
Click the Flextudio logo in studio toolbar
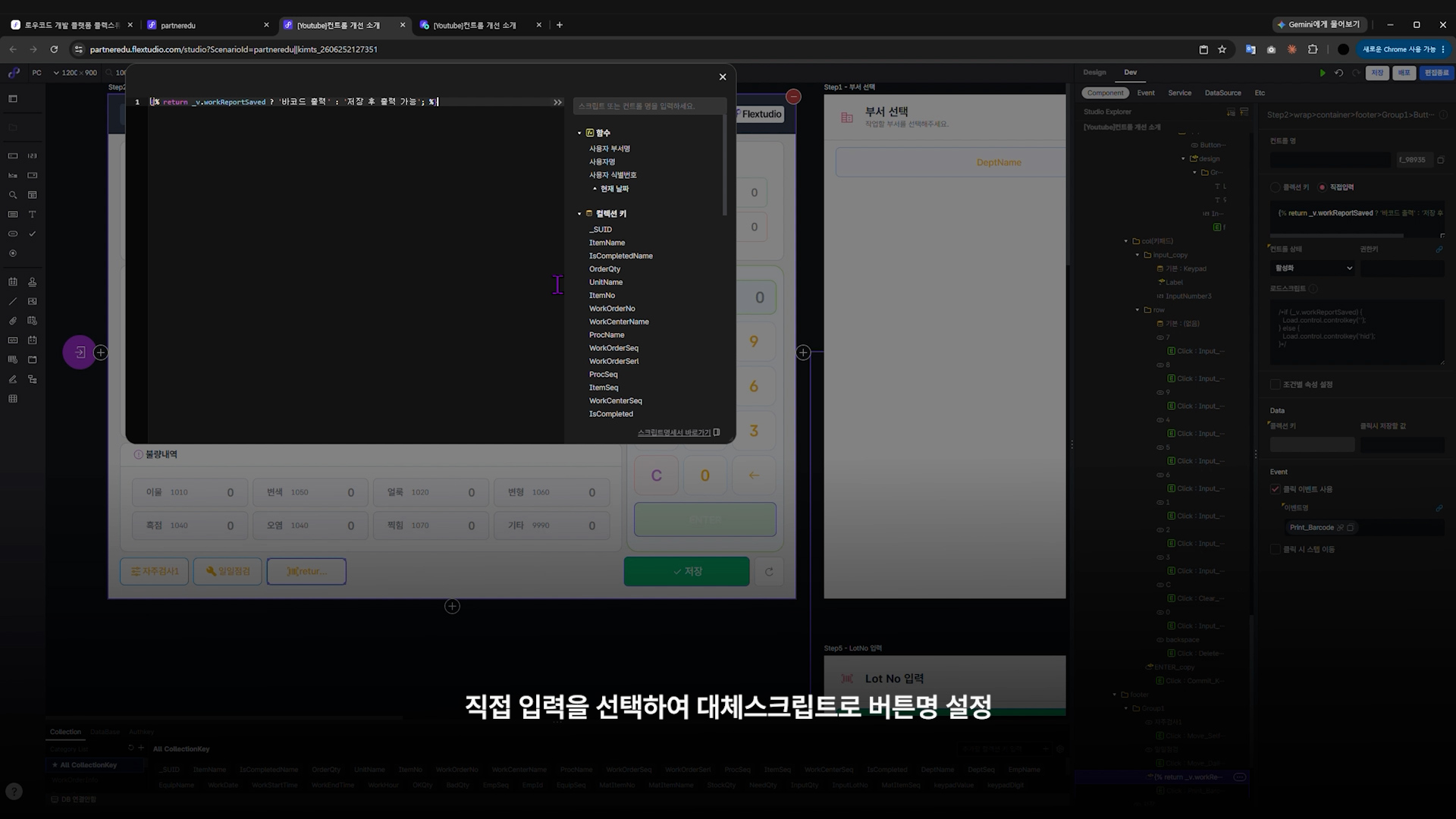pos(14,73)
